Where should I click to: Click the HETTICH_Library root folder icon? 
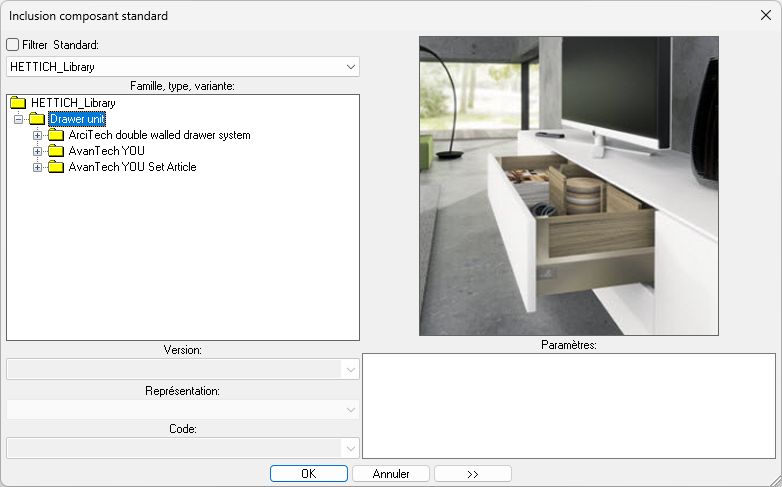18,103
